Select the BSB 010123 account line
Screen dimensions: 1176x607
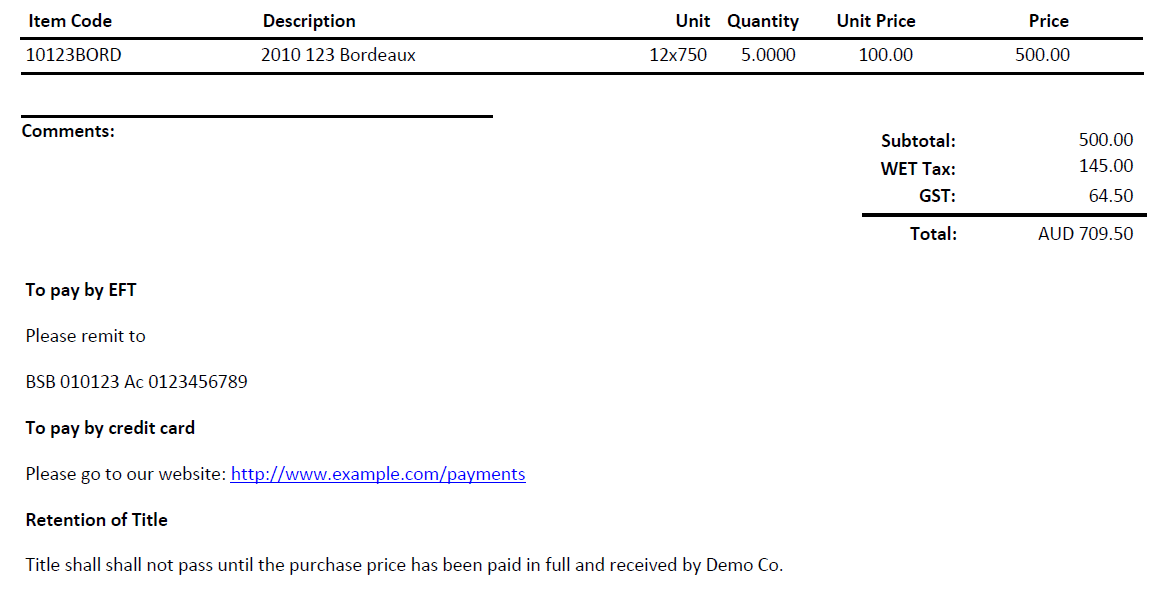point(136,382)
